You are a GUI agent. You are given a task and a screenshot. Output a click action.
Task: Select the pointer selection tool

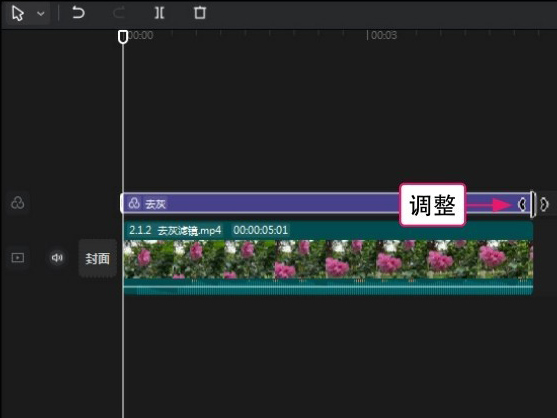coord(17,13)
